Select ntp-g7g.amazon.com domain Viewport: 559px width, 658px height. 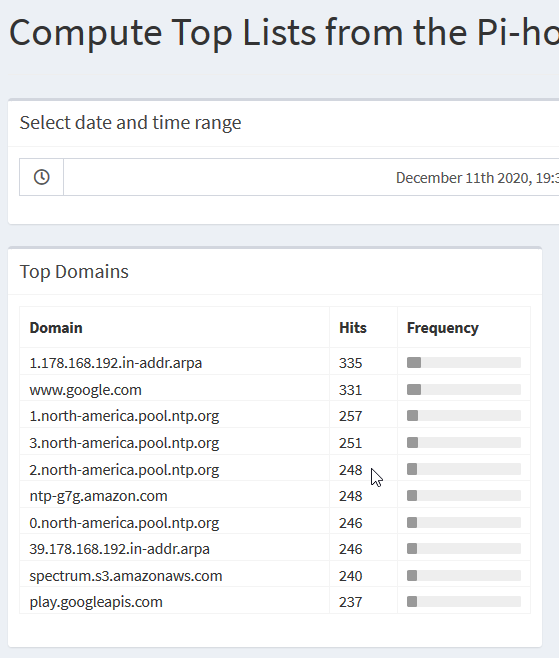point(98,496)
